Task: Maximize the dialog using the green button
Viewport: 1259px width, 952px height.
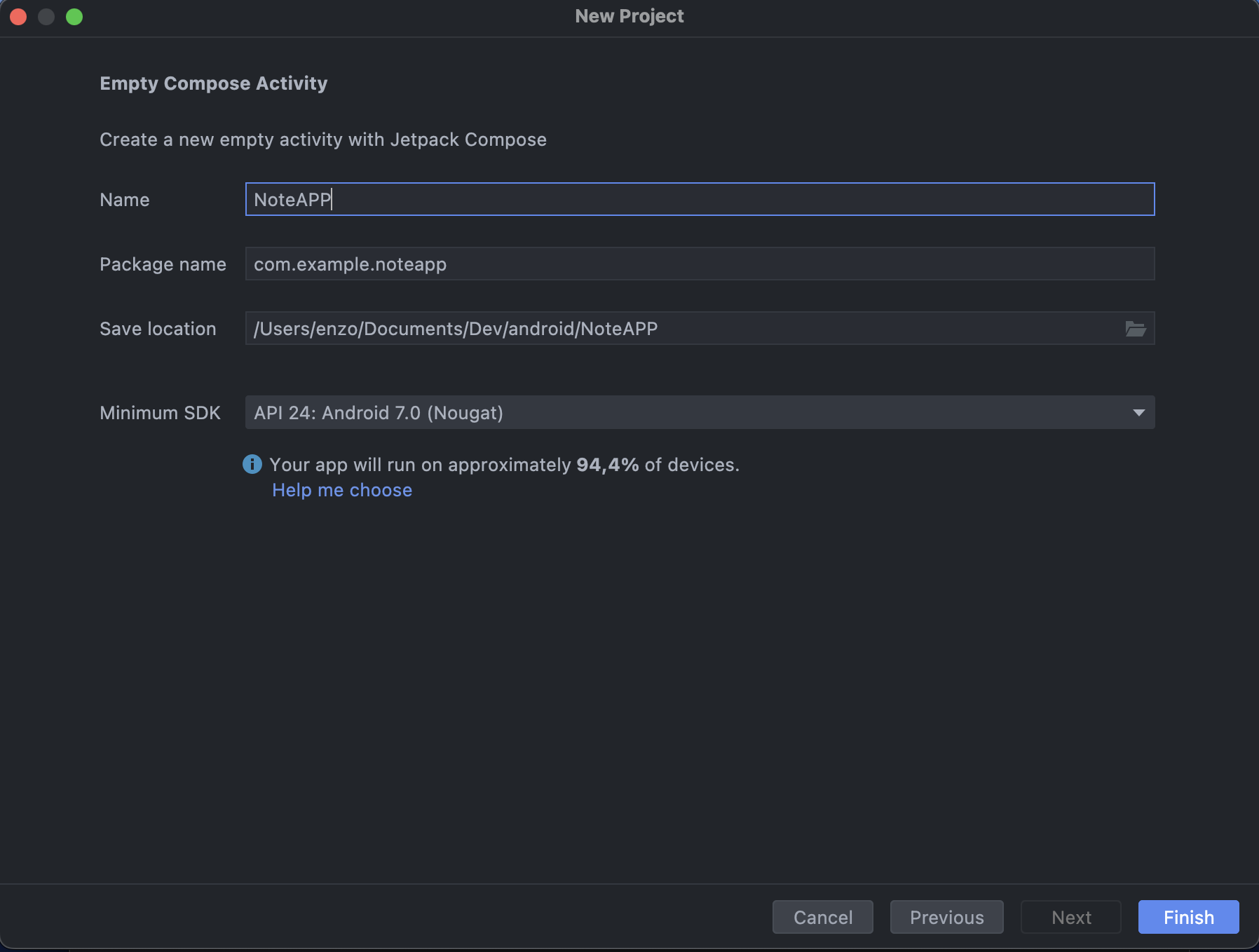Action: (x=74, y=16)
